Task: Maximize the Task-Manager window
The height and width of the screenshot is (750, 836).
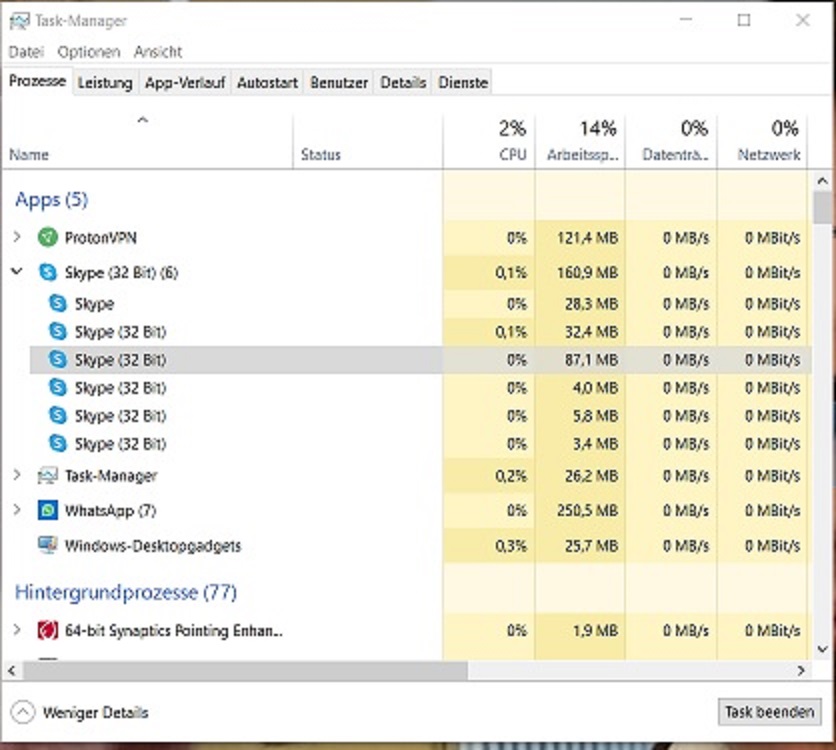Action: 744,20
